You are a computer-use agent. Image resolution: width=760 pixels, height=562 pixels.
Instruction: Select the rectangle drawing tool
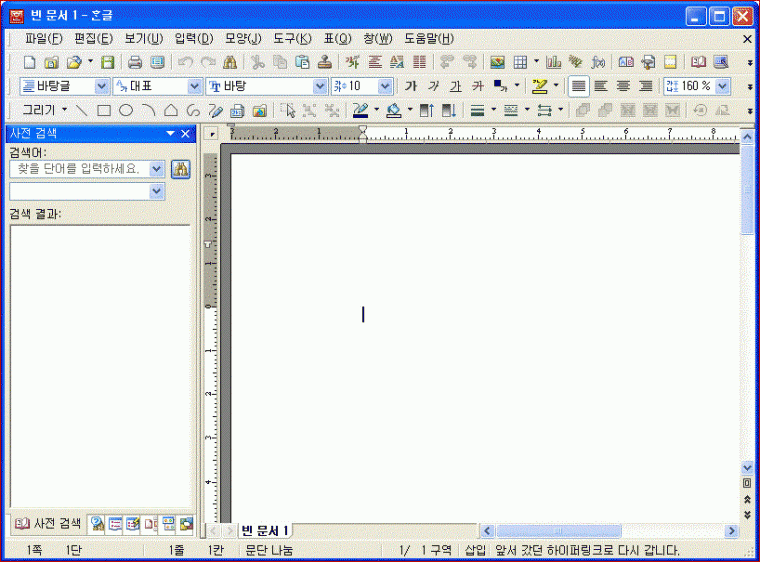click(103, 110)
